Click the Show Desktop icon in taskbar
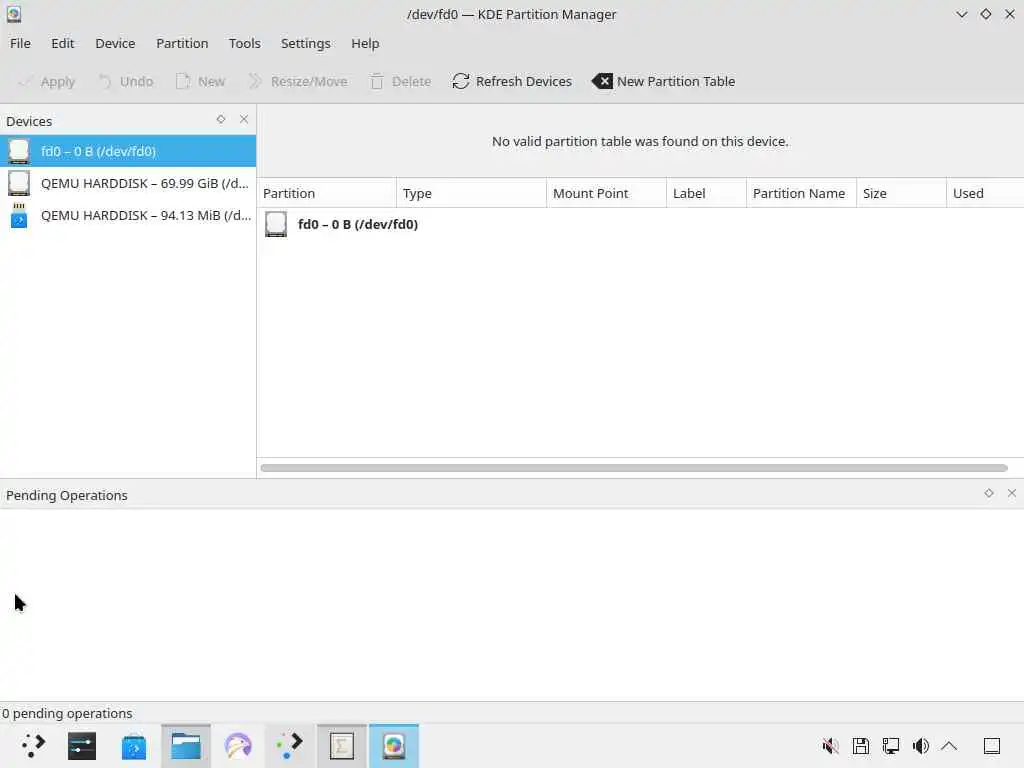The height and width of the screenshot is (768, 1024). point(991,746)
